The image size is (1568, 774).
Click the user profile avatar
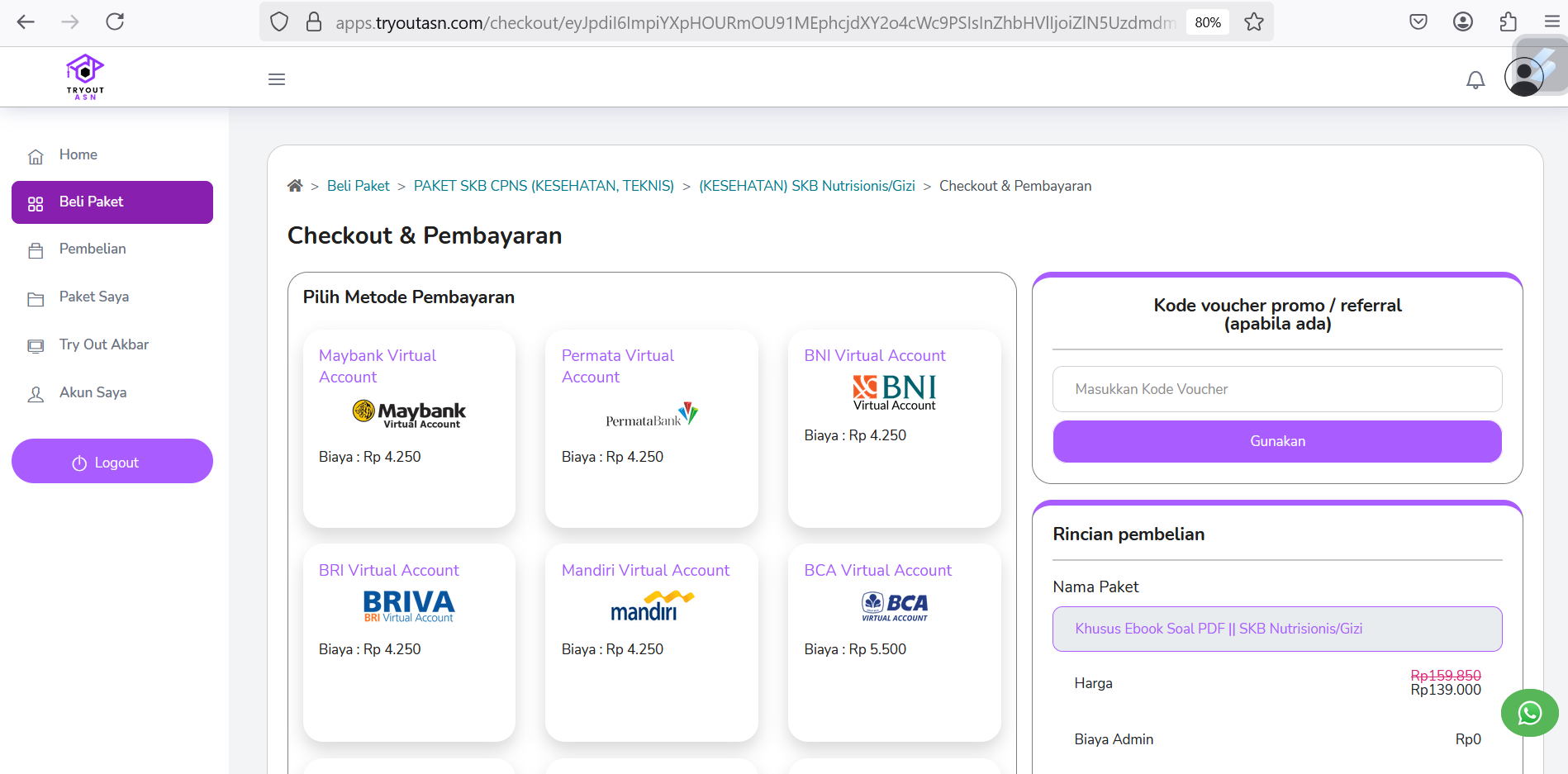pos(1523,78)
